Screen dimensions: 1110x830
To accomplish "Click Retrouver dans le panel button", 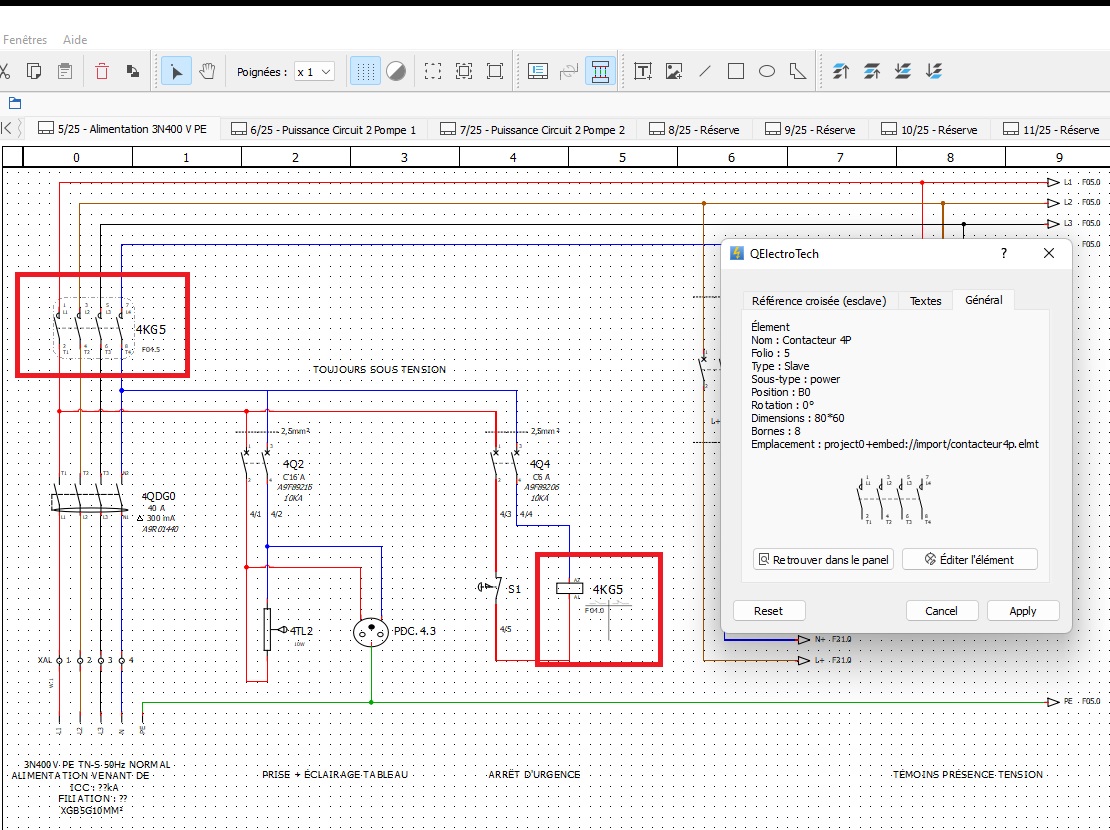I will click(x=822, y=560).
